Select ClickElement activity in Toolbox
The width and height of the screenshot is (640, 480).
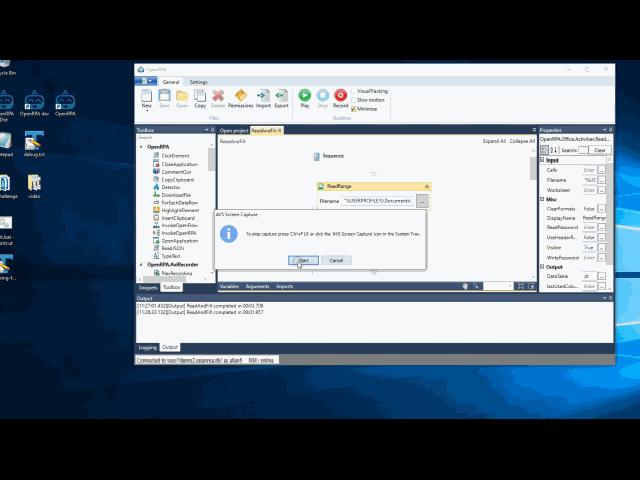point(175,156)
